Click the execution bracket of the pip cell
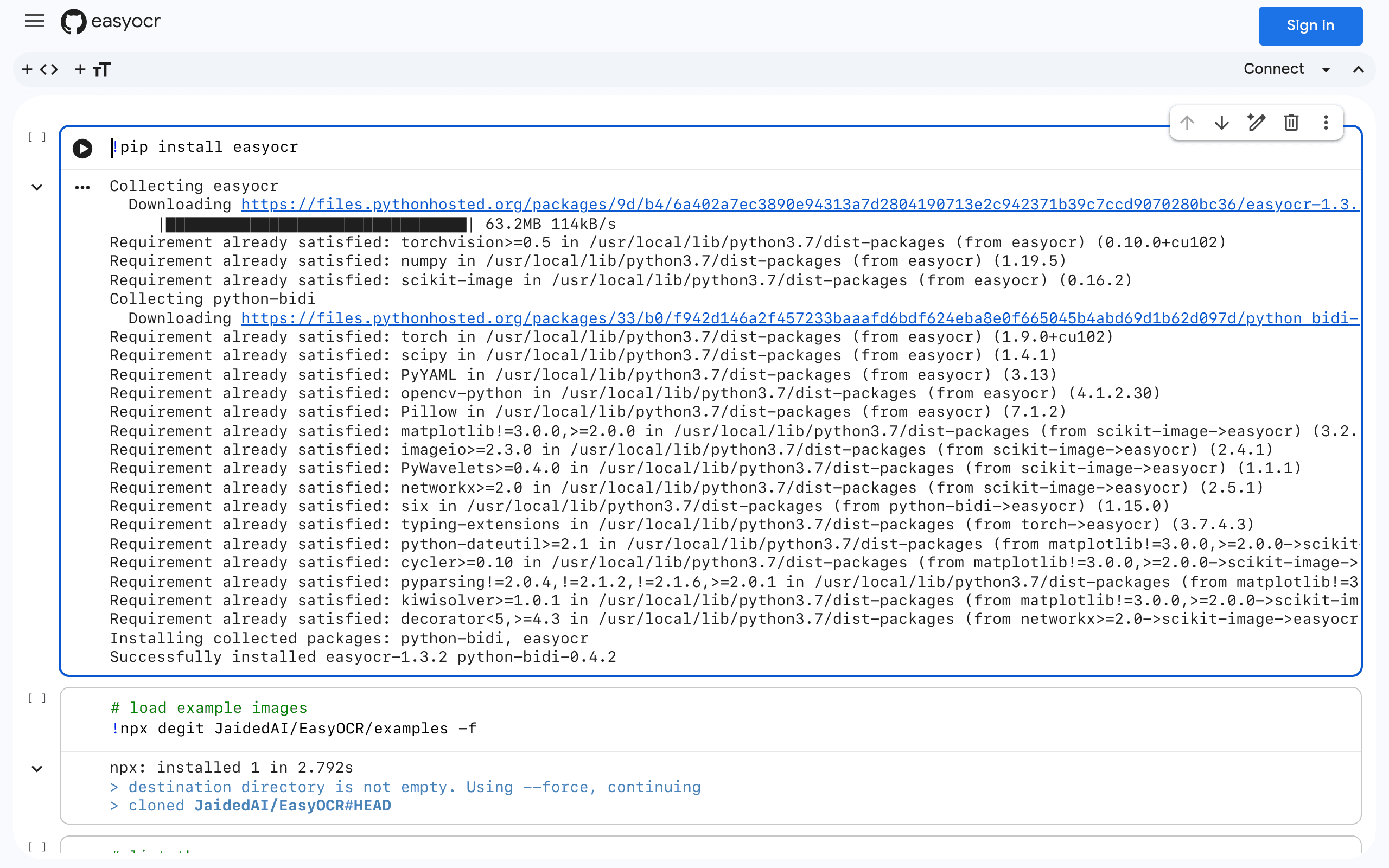Image resolution: width=1389 pixels, height=868 pixels. [x=37, y=137]
